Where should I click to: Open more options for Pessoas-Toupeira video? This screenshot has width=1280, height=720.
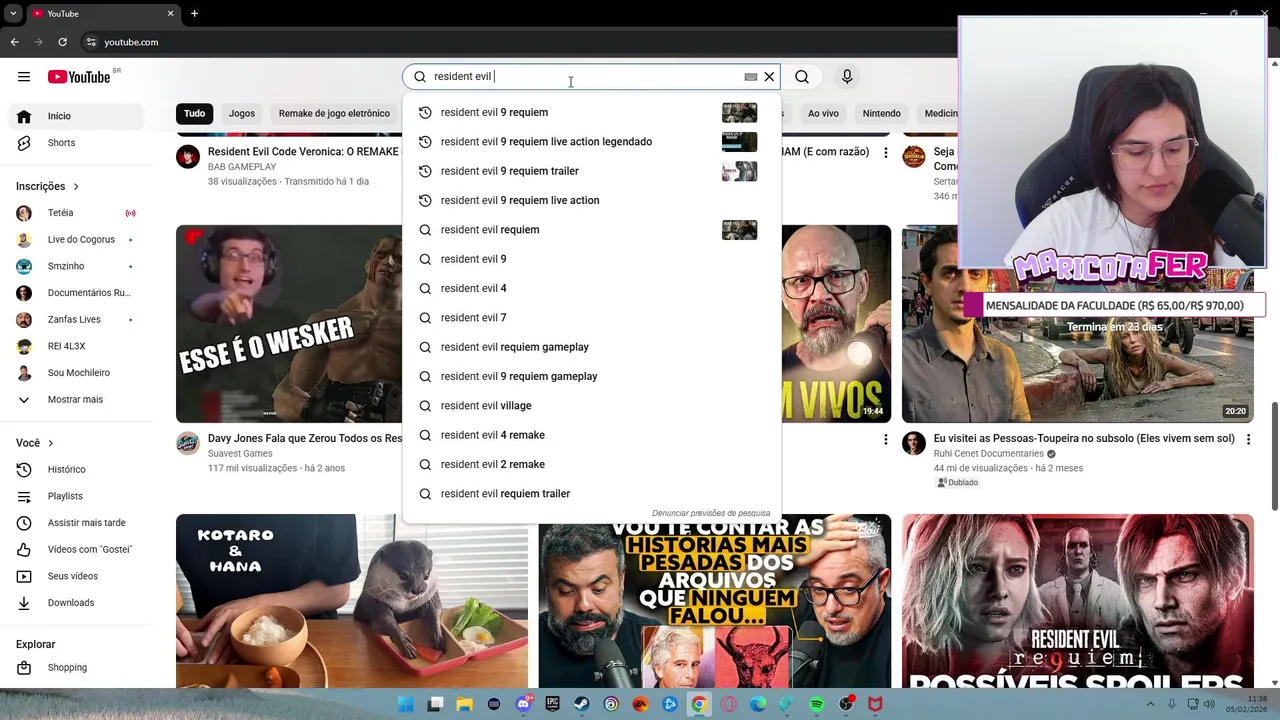point(1248,439)
